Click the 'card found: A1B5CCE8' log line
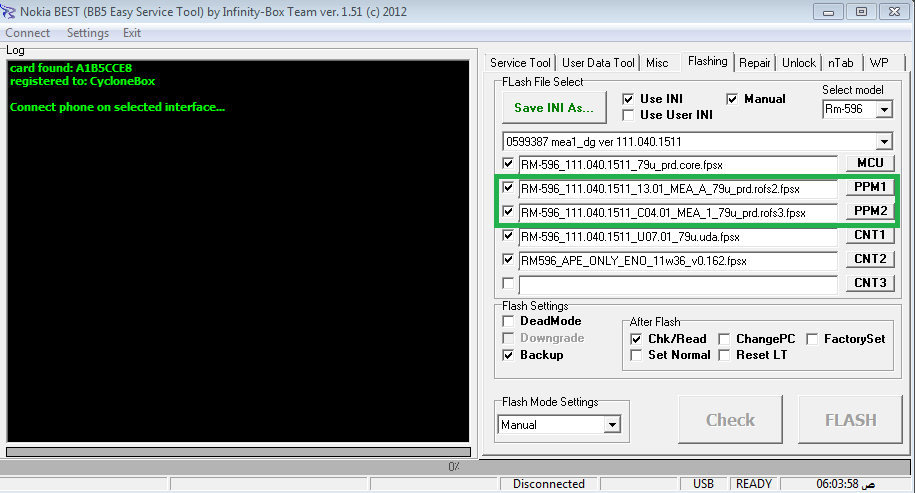Screen dimensions: 915x493 tap(71, 68)
